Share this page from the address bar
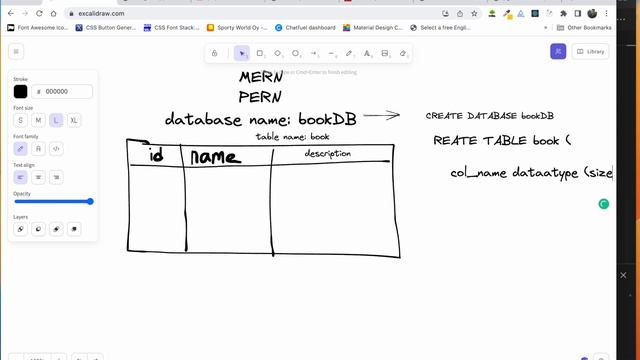Viewport: 640px width, 360px height. click(460, 13)
